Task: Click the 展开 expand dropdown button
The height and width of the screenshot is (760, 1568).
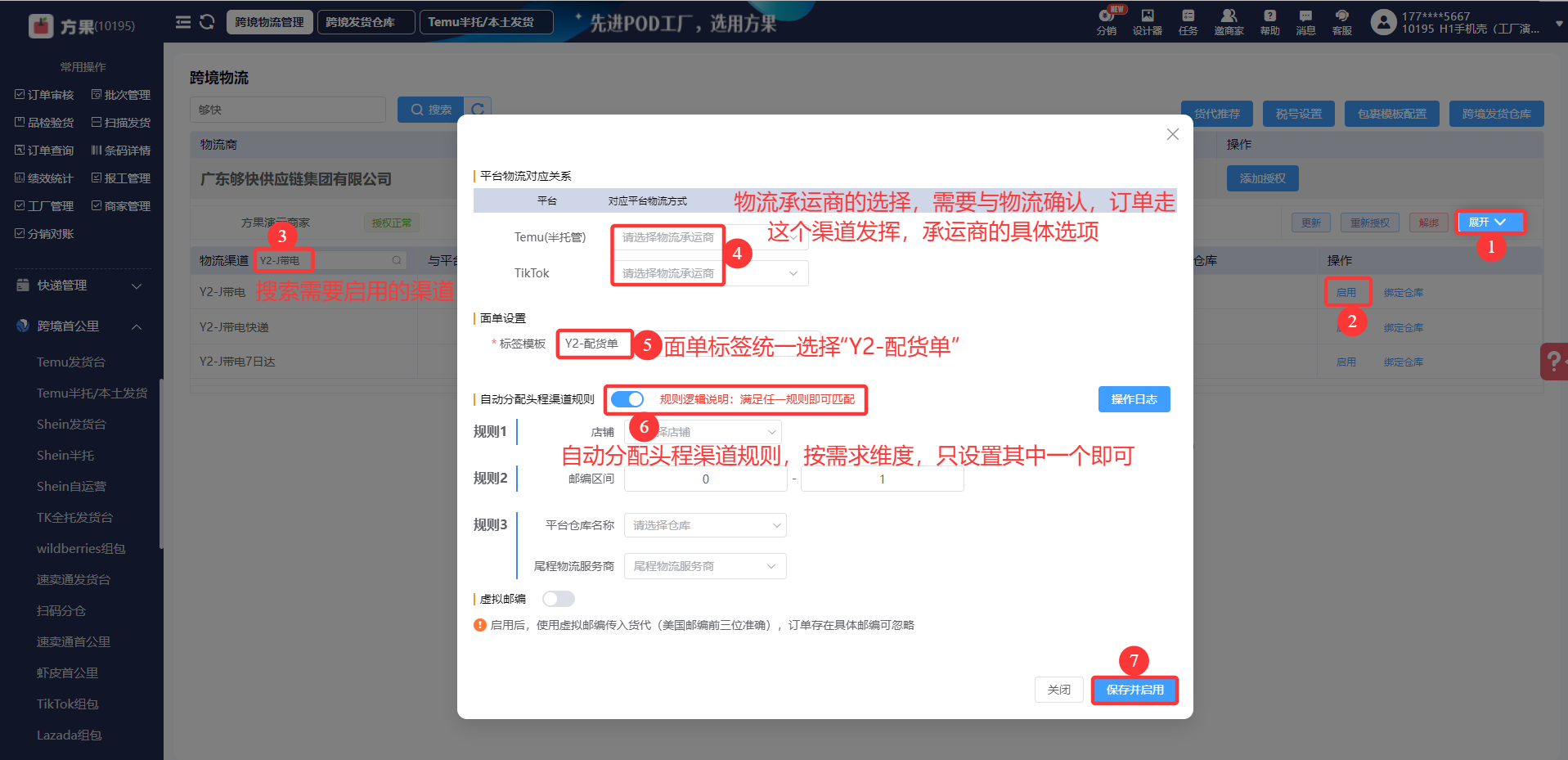Action: [1489, 223]
